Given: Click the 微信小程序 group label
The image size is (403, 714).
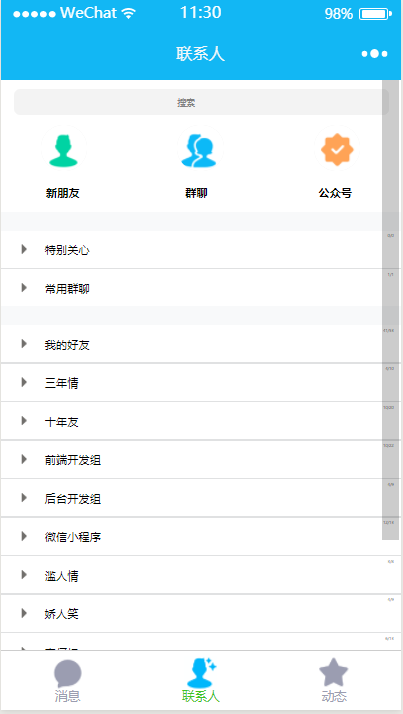Looking at the screenshot, I should [x=73, y=537].
